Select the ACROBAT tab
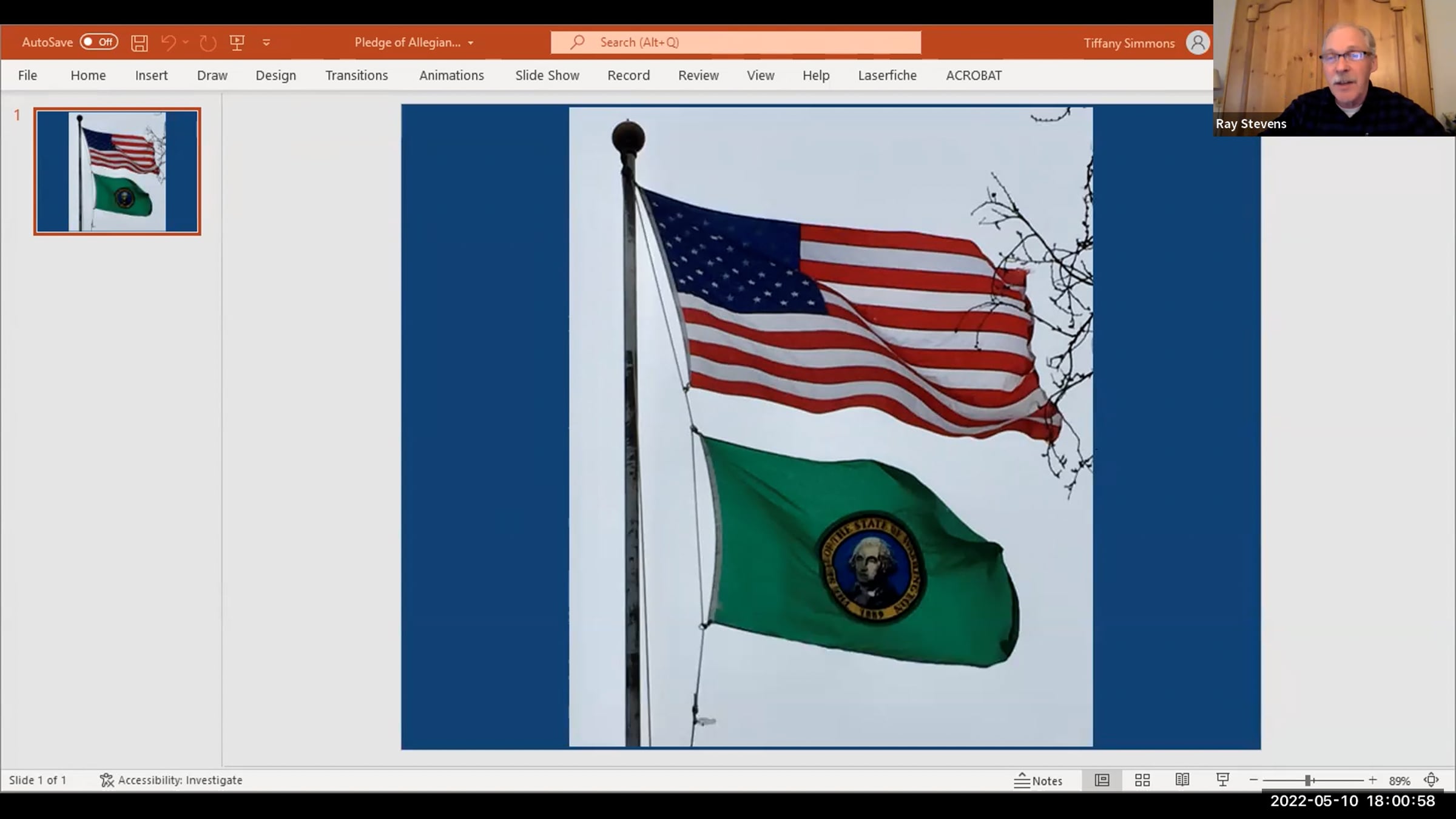 [x=974, y=75]
